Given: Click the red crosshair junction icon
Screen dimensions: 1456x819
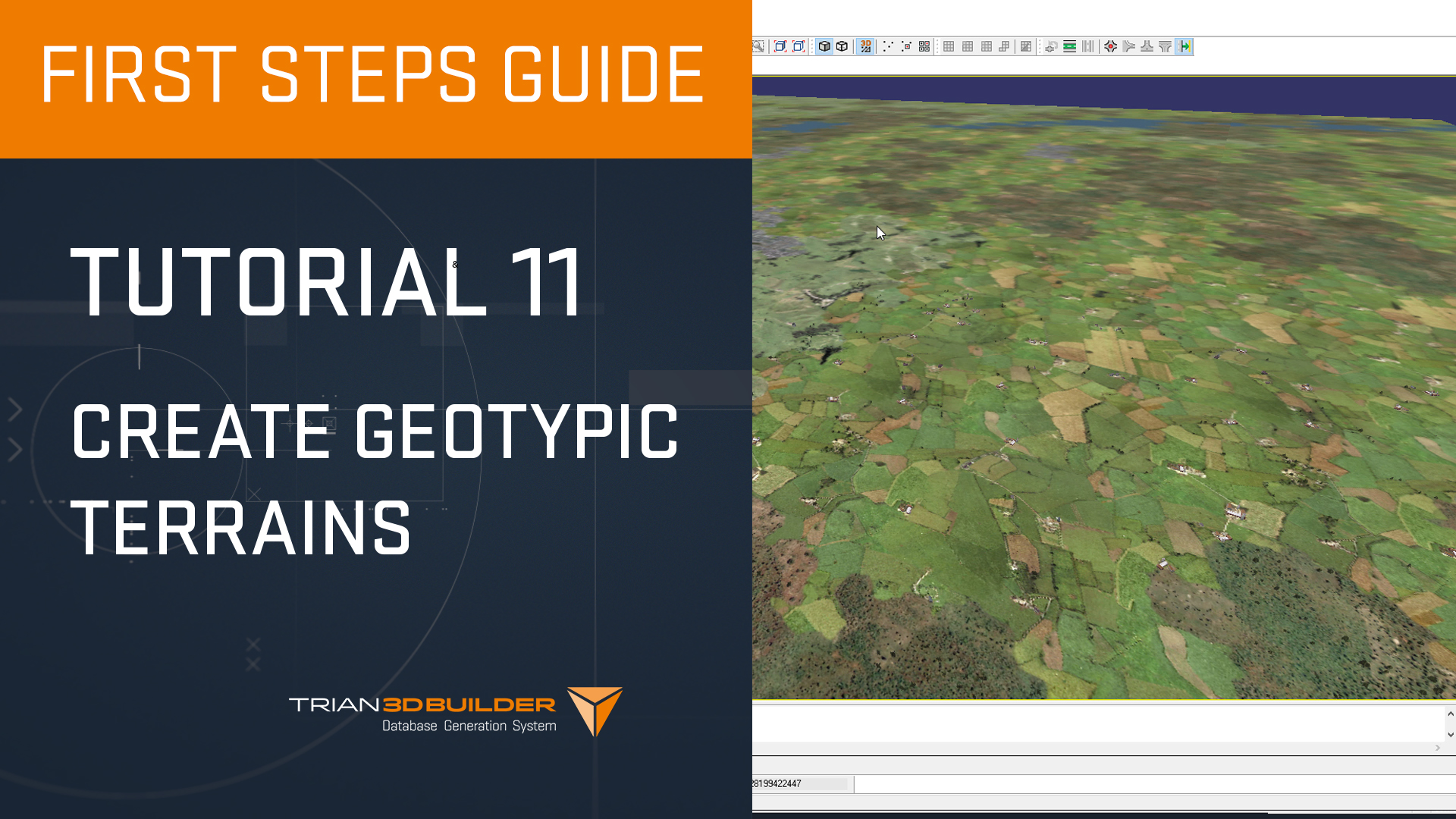Looking at the screenshot, I should 1110,46.
